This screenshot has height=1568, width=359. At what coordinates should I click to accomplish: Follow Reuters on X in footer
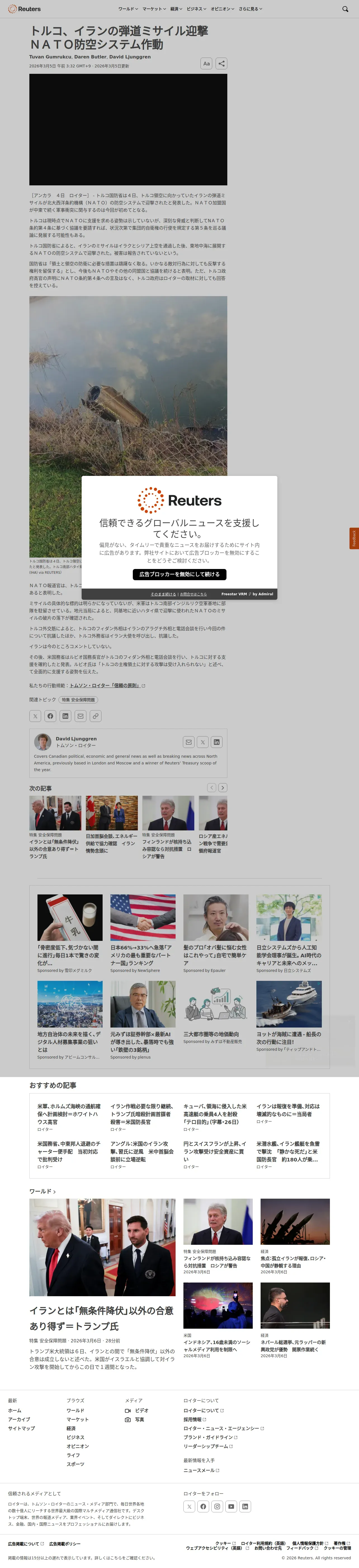tap(189, 1506)
